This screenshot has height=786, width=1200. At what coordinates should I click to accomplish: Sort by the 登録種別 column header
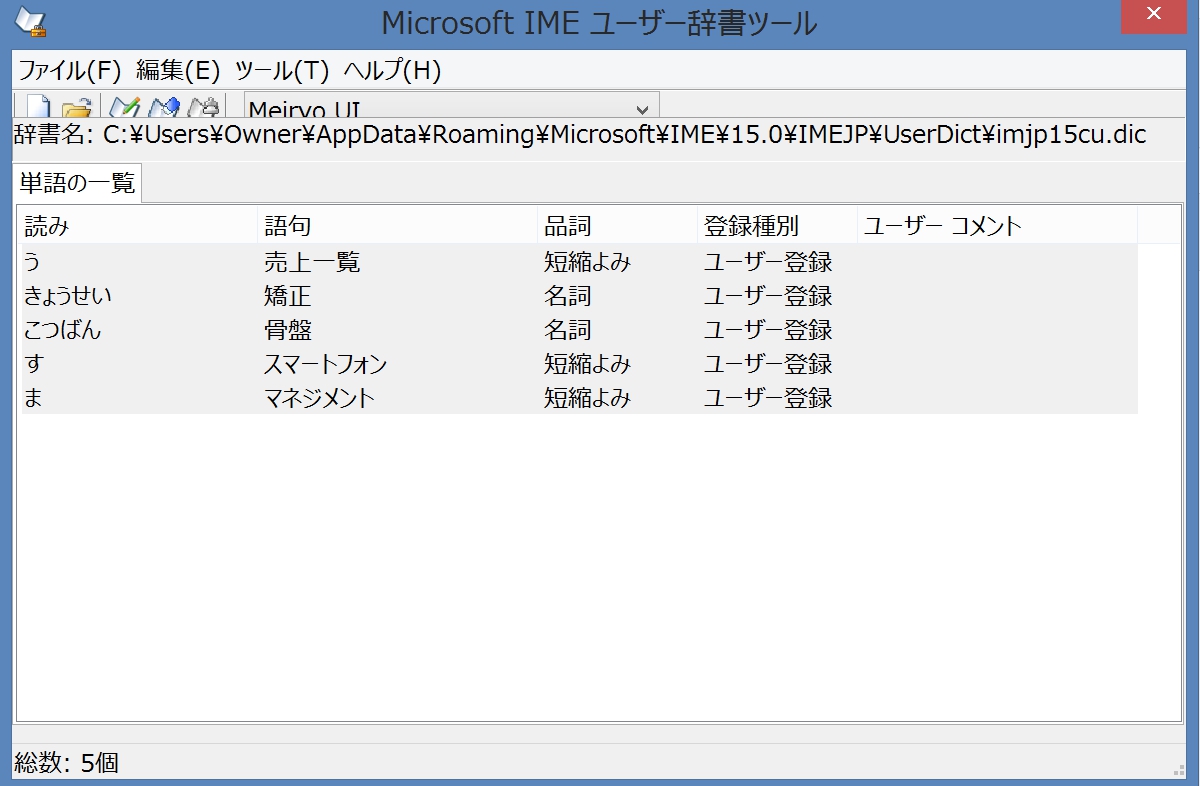pos(778,226)
